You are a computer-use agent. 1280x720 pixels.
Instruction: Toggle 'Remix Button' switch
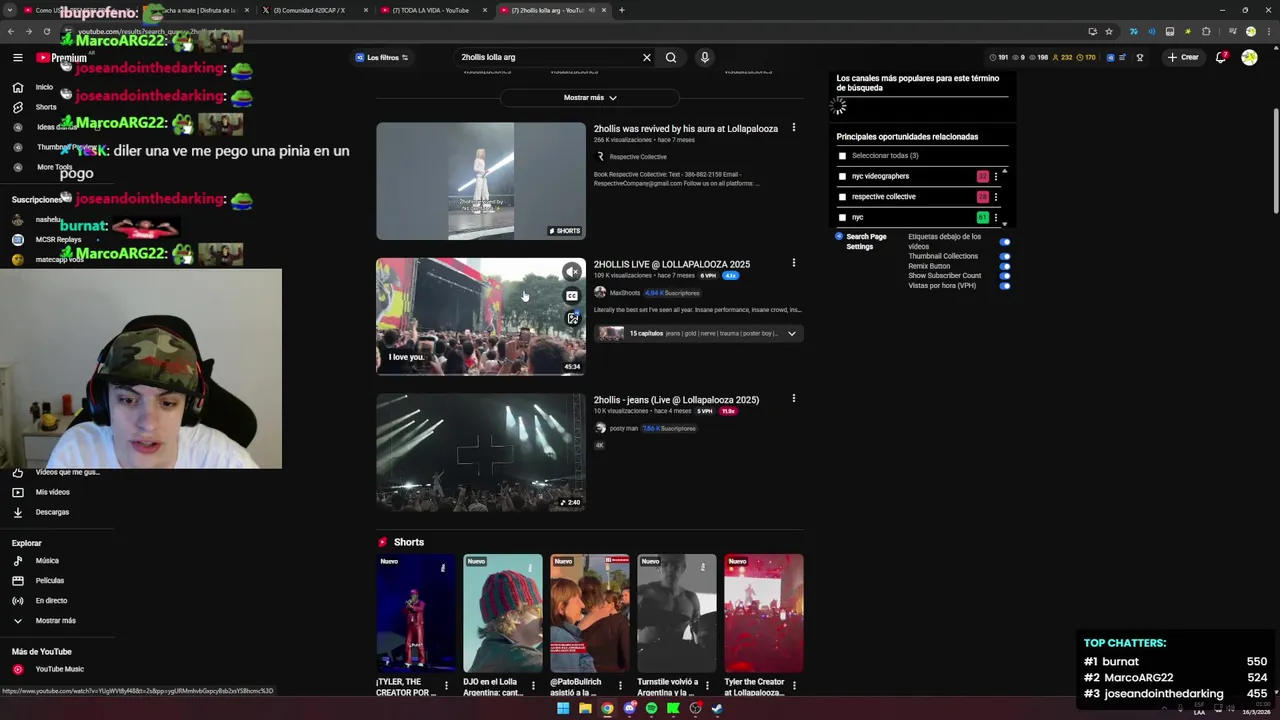tap(1005, 266)
